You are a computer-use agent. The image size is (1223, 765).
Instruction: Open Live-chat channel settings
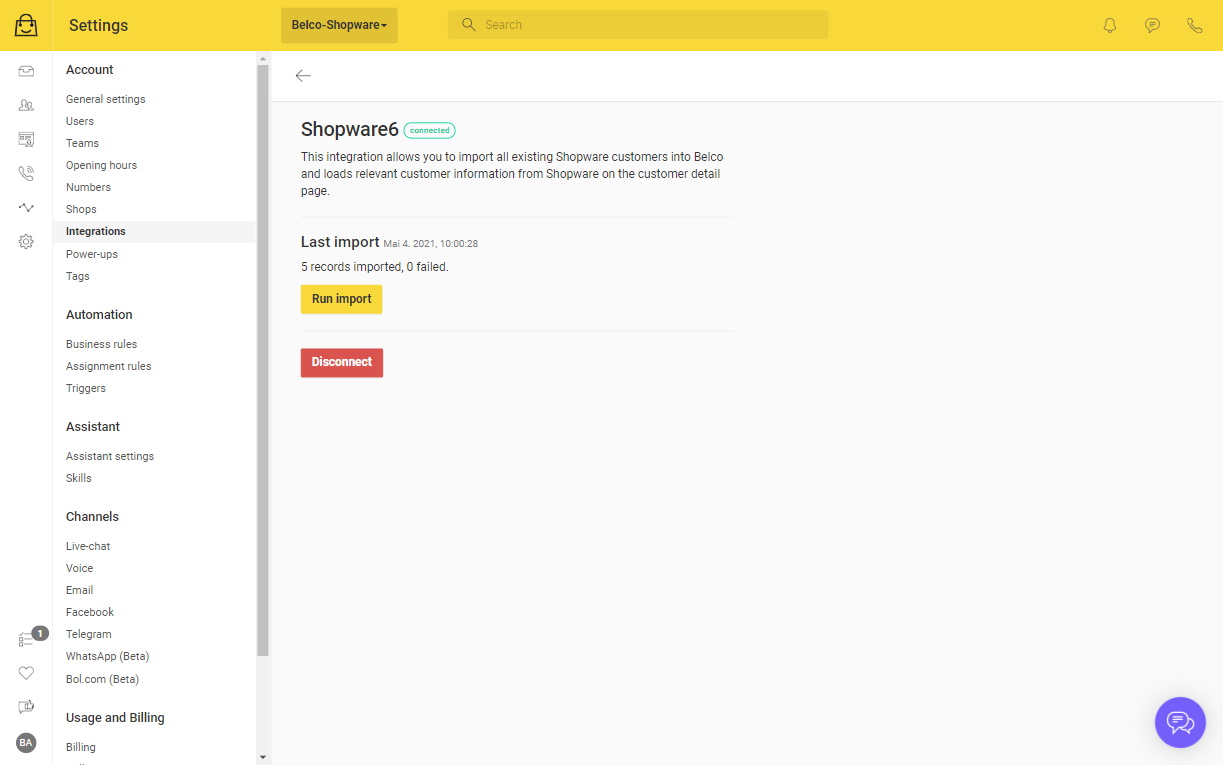pyautogui.click(x=88, y=546)
